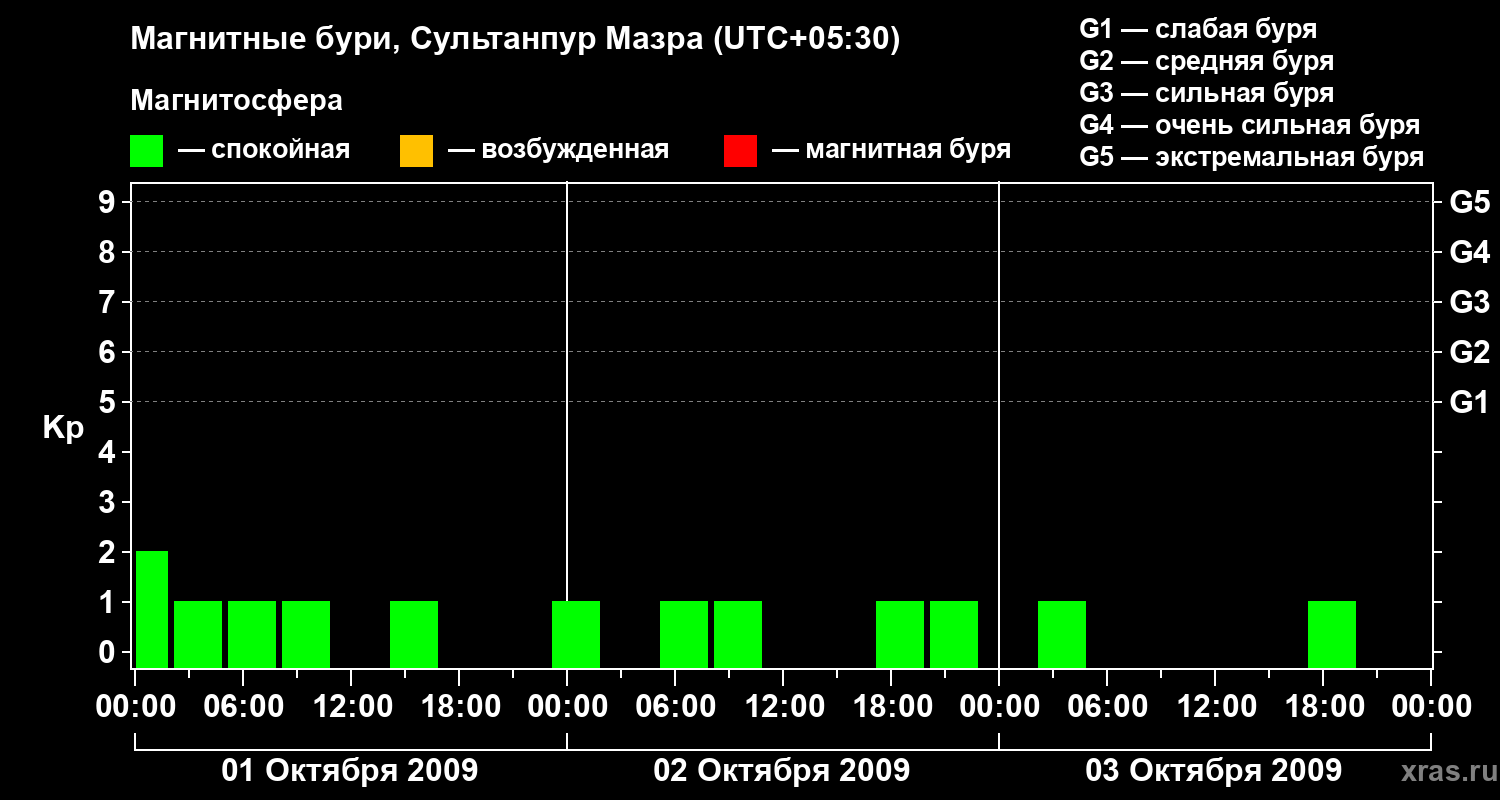Click the 'Магнитосфера' legend heading
The height and width of the screenshot is (800, 1500).
click(x=236, y=101)
